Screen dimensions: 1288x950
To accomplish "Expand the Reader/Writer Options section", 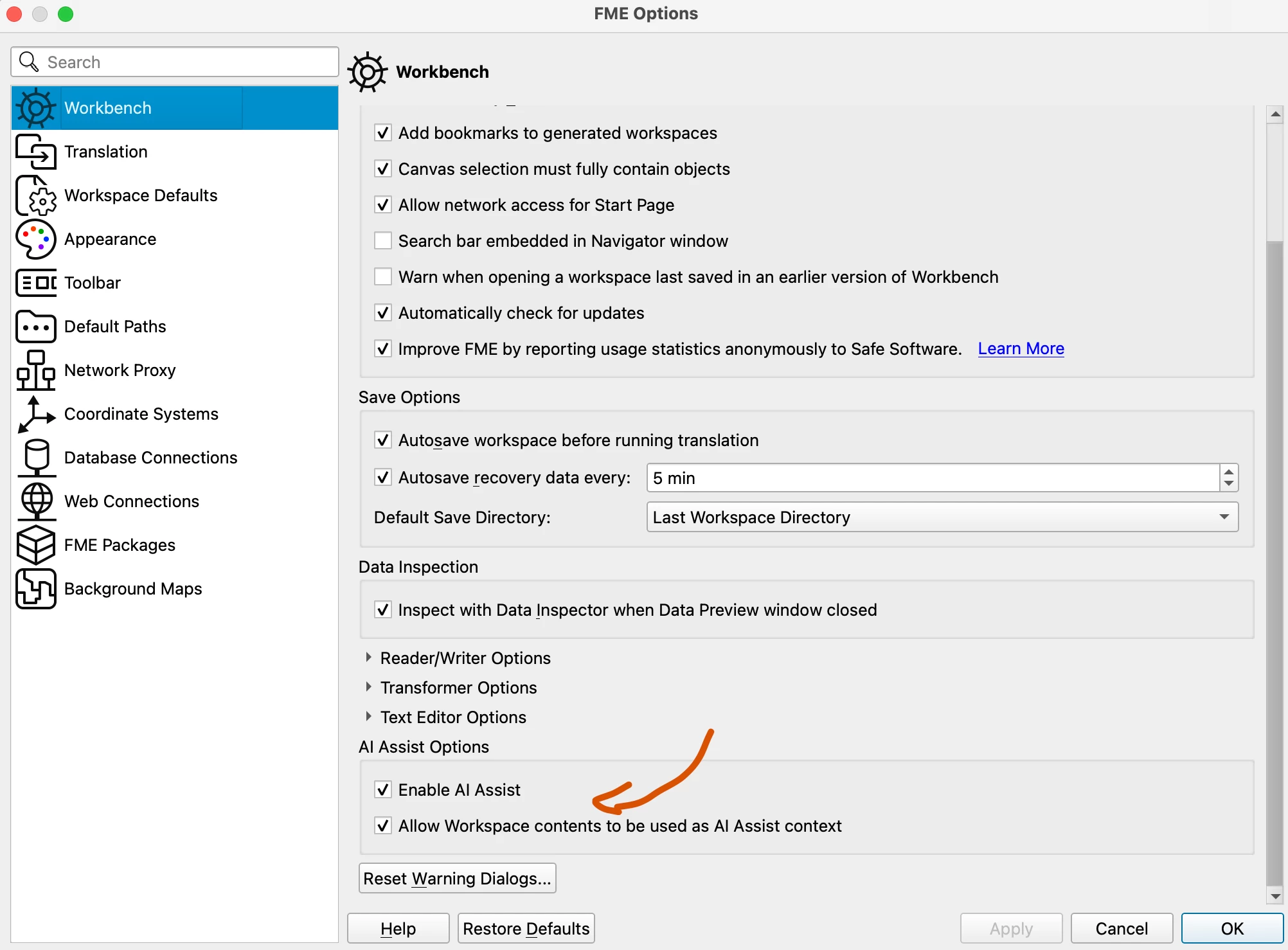I will tap(369, 658).
